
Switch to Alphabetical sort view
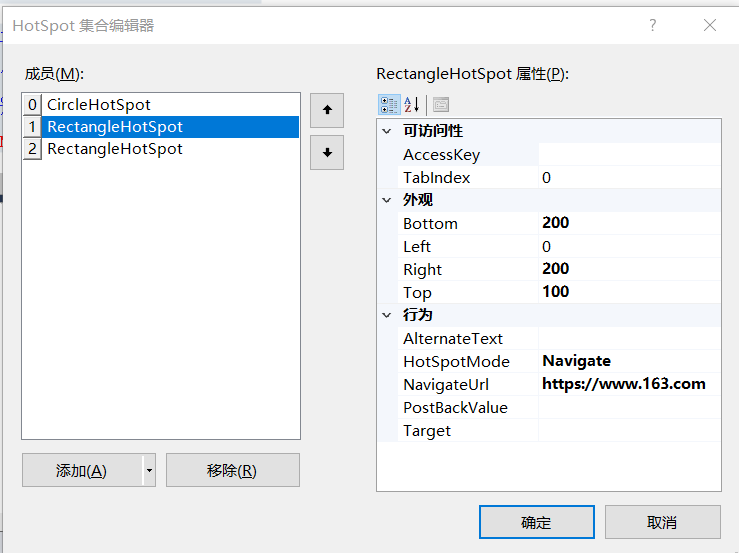[411, 104]
